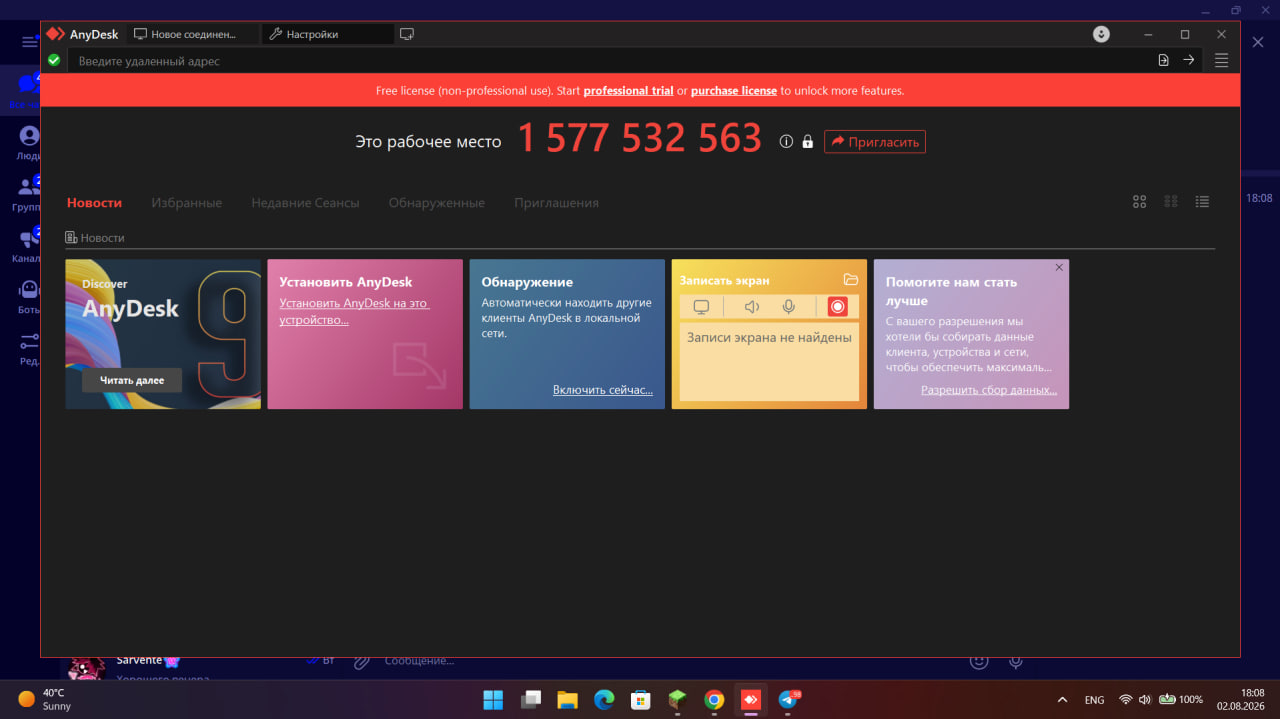Open the hamburger menu in background Telegram window
Screen dimensions: 1280x719
click(29, 42)
